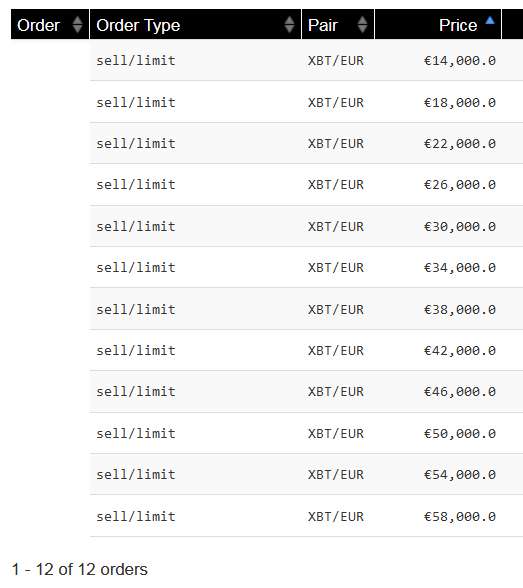Open the sell order at €54,000.0

click(306, 474)
